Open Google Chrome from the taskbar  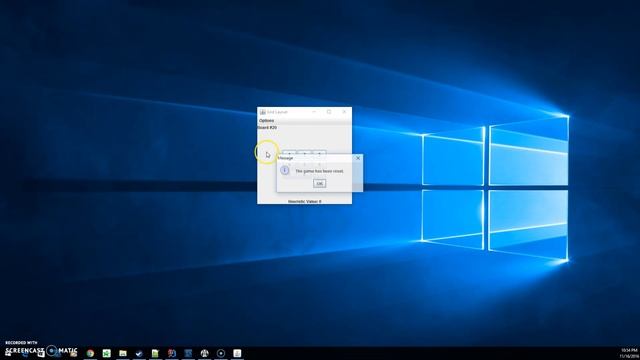pyautogui.click(x=90, y=353)
